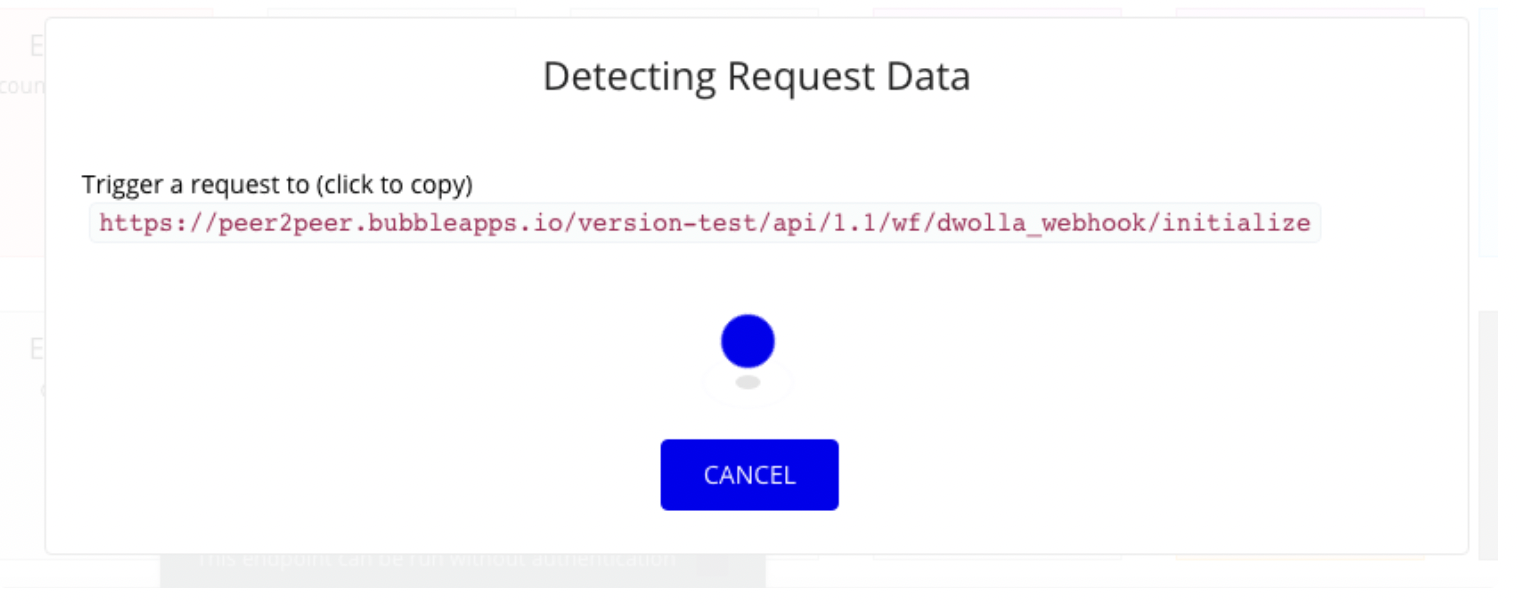The image size is (1518, 606).
Task: Click the dimmed second card outline at the top edge
Action: tap(391, 12)
